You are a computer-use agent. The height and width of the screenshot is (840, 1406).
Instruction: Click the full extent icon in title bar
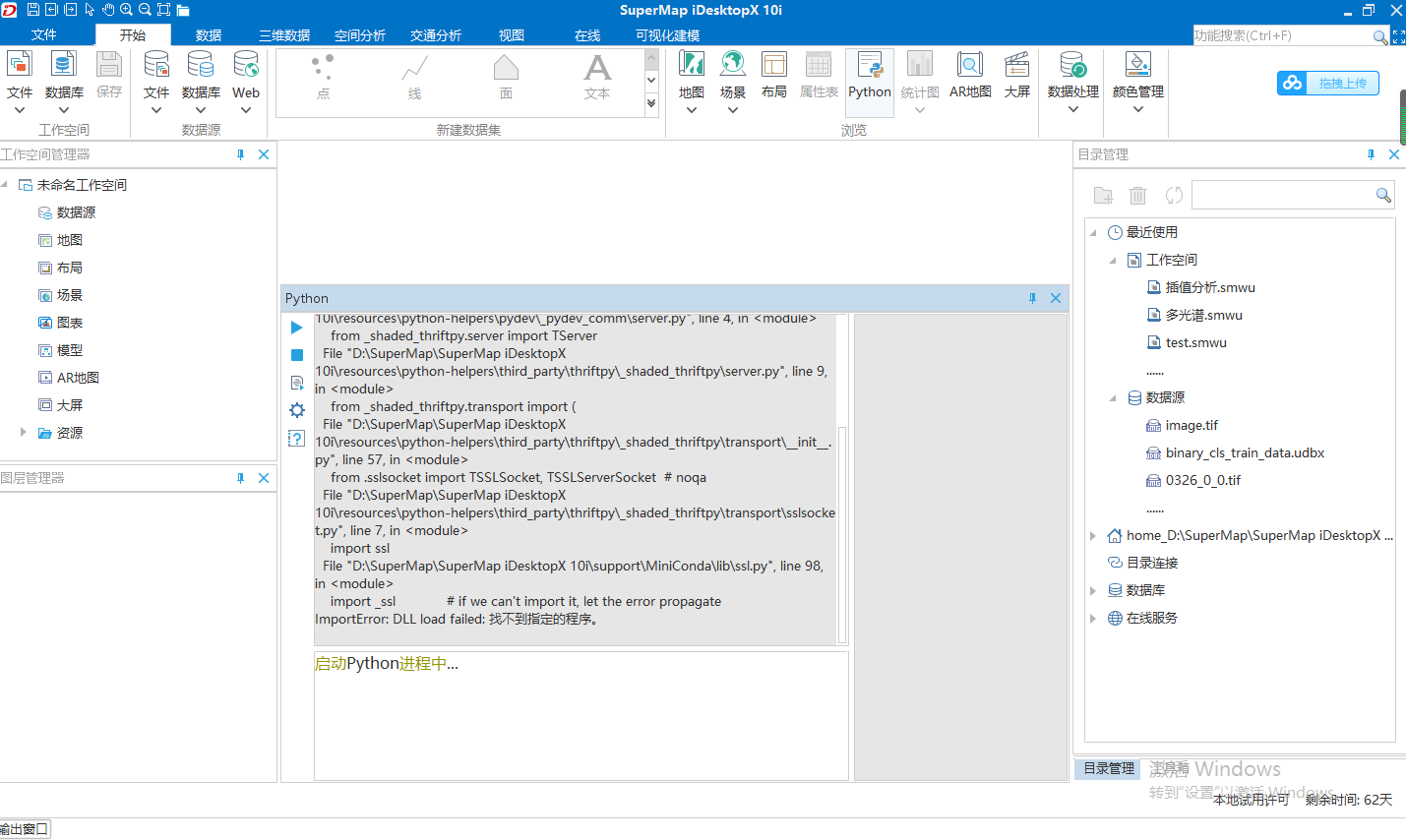point(163,10)
